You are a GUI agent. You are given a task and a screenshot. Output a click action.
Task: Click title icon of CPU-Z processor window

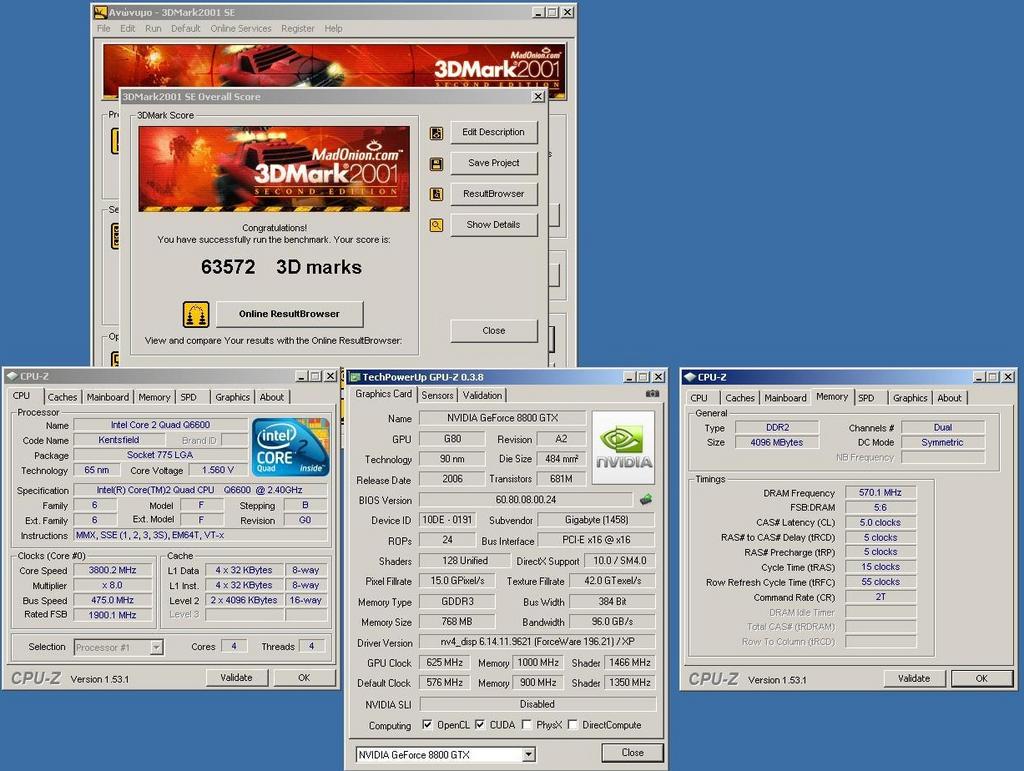(x=12, y=376)
